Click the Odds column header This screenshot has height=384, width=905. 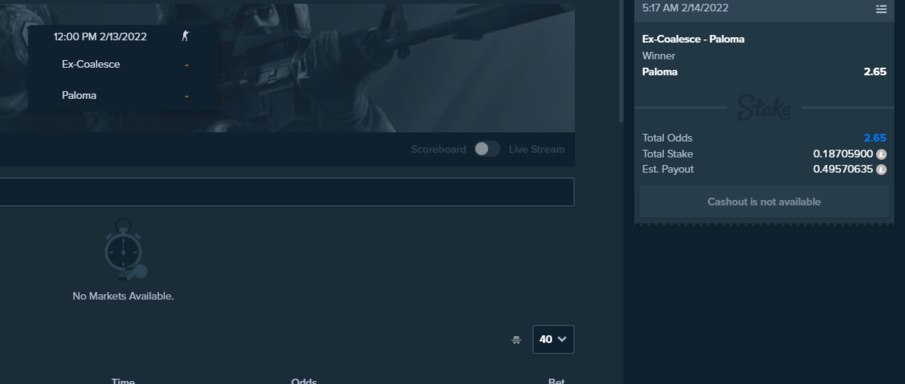(x=304, y=381)
